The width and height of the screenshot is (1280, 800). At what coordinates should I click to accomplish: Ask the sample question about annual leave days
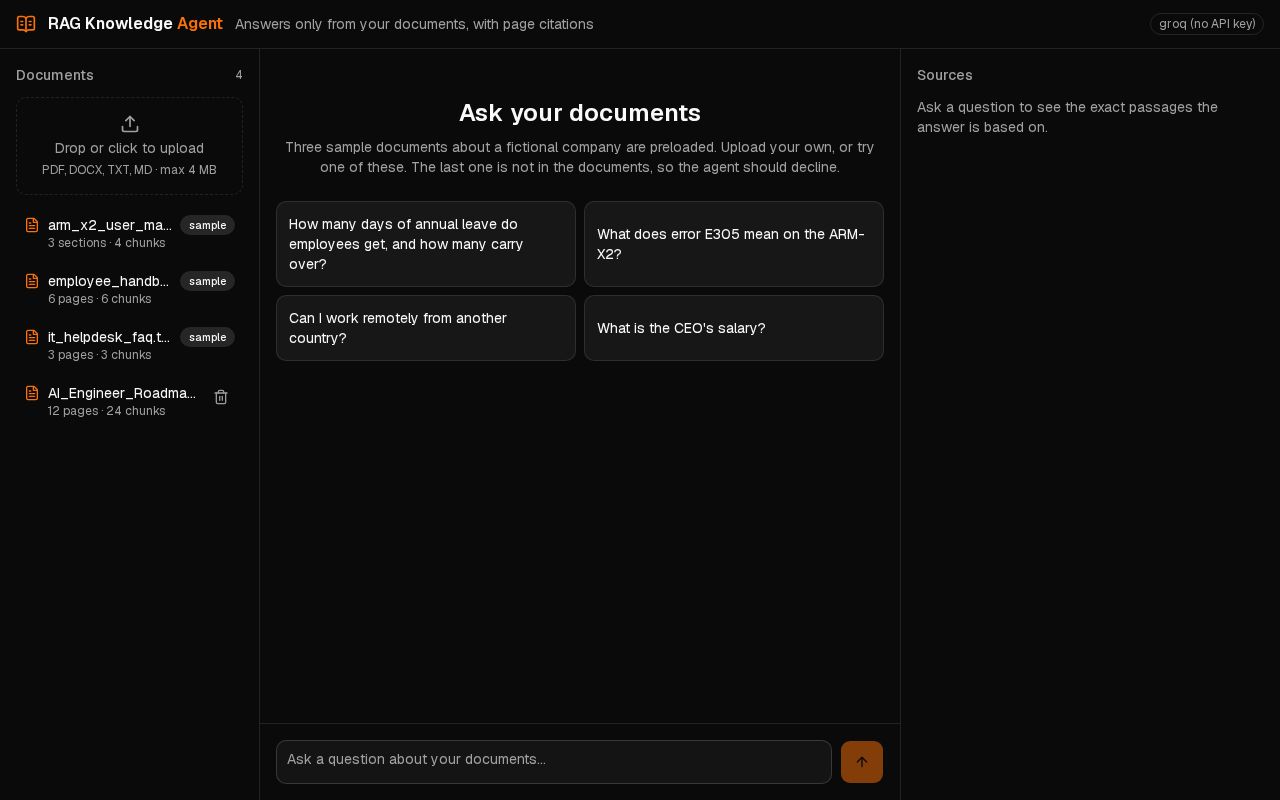(x=426, y=244)
